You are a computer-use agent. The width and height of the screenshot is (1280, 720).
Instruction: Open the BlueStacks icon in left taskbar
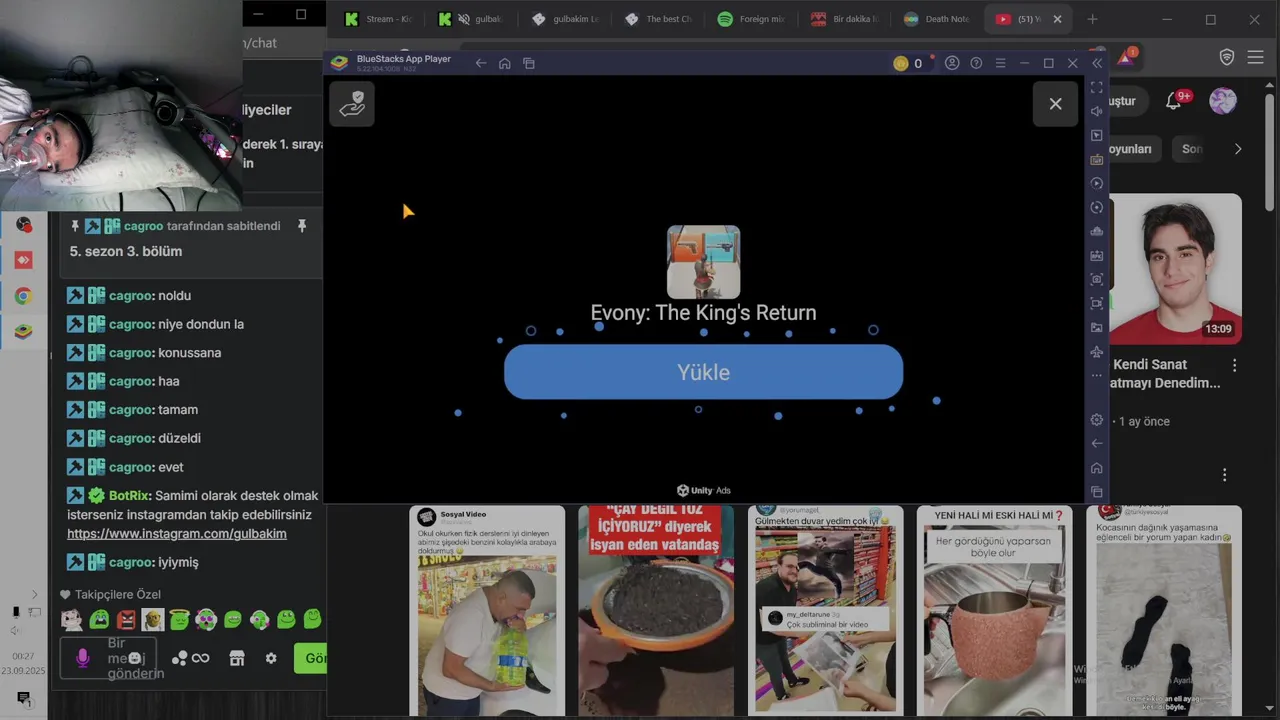tap(23, 331)
